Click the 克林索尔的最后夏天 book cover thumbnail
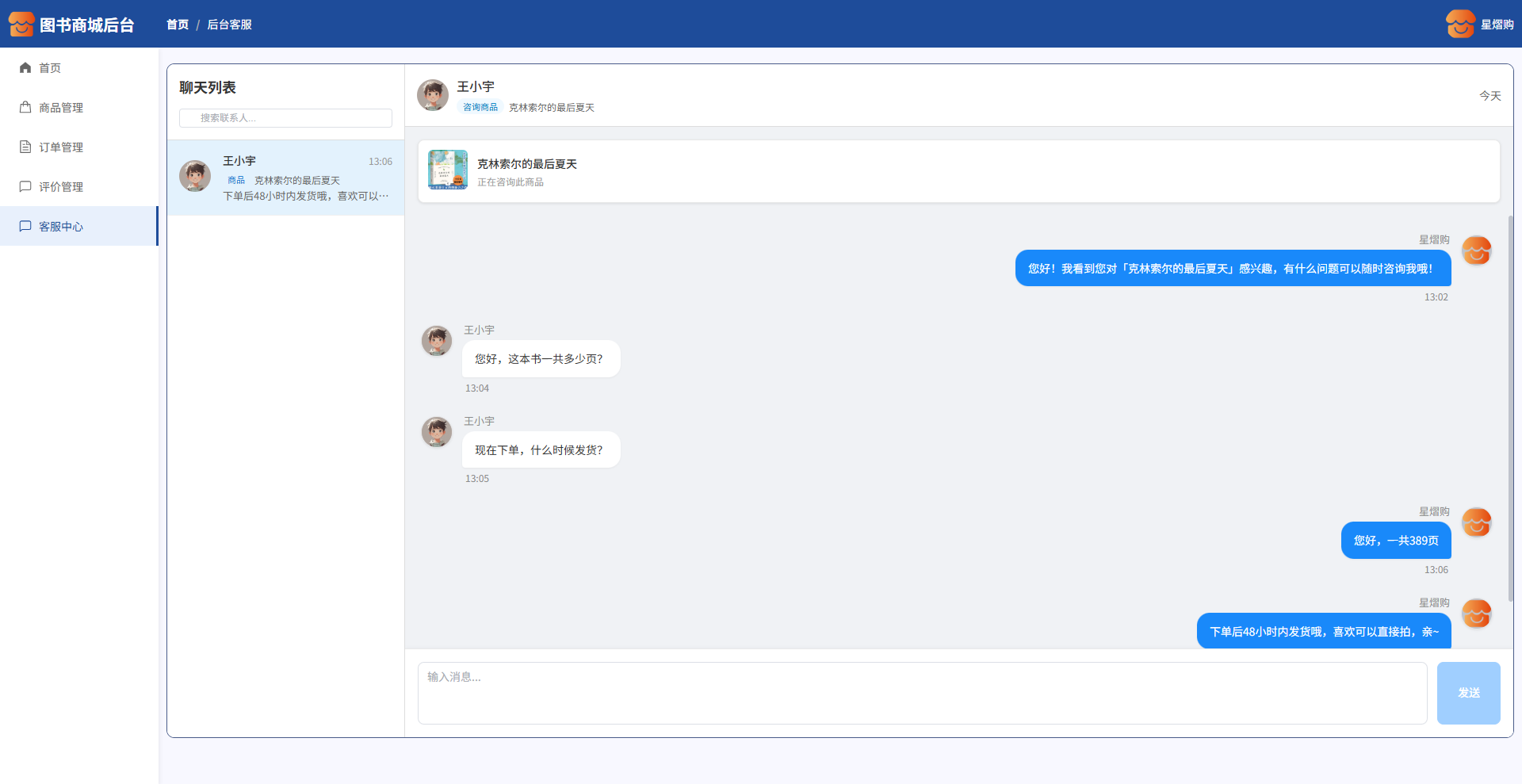The image size is (1522, 784). tap(448, 170)
